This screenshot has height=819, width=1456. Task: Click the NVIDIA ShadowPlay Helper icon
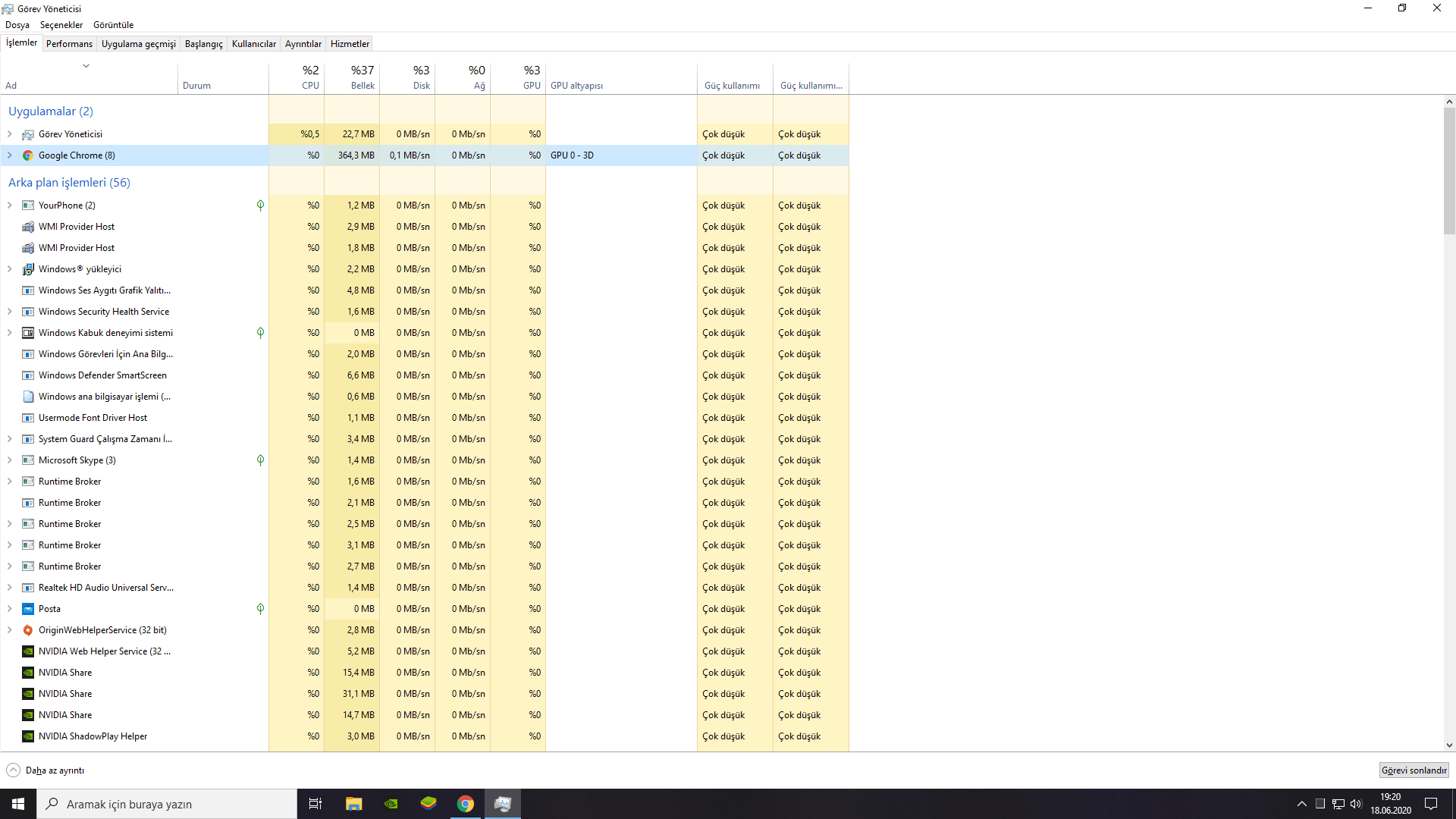[28, 736]
